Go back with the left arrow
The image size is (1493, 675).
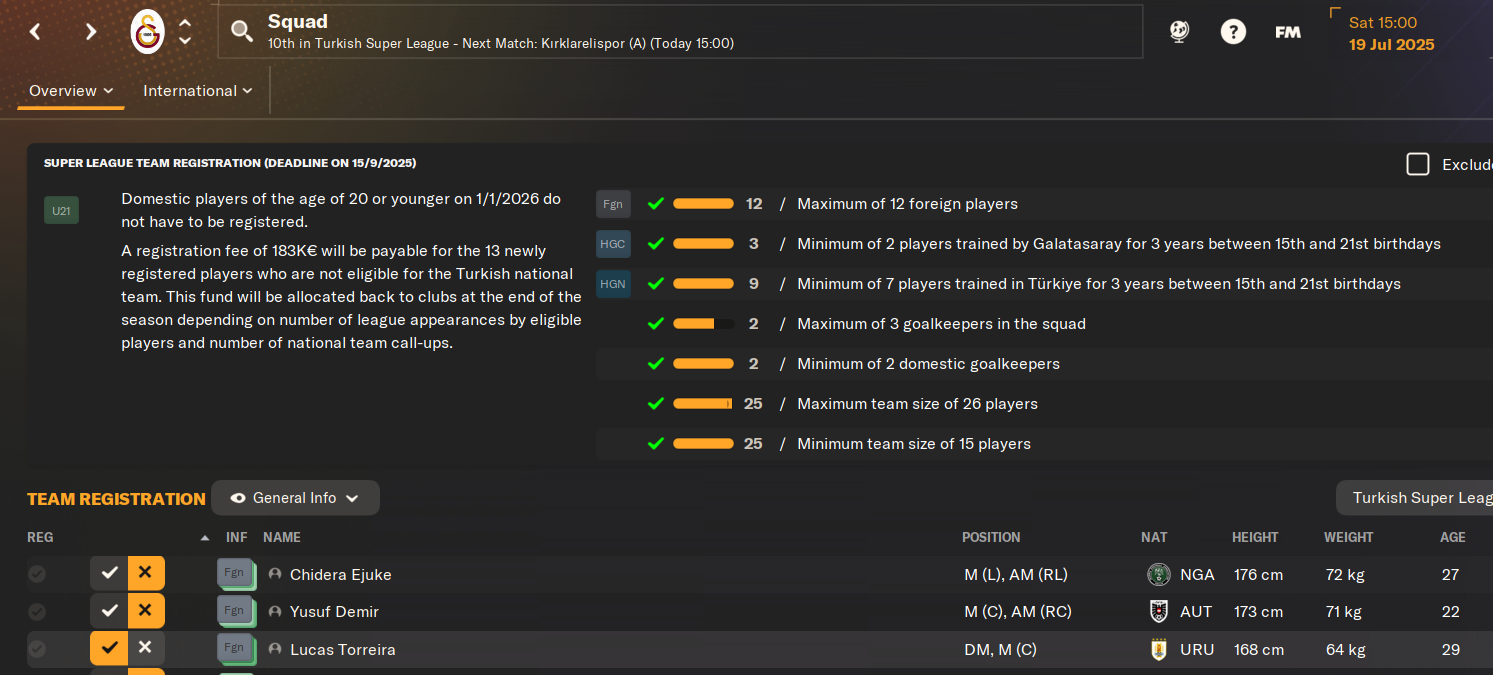point(35,32)
